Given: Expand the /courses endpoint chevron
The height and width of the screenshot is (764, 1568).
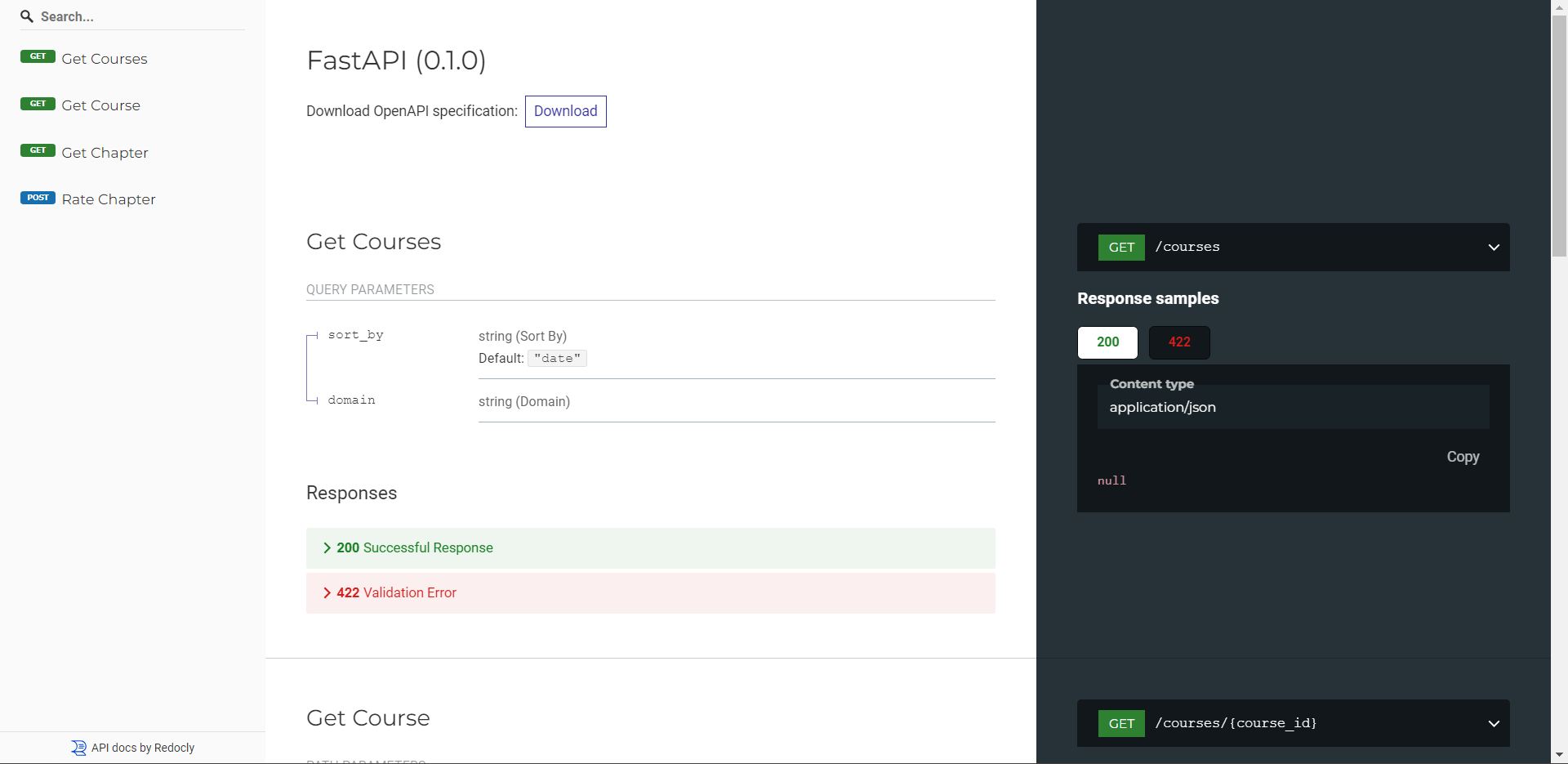Looking at the screenshot, I should coord(1493,248).
